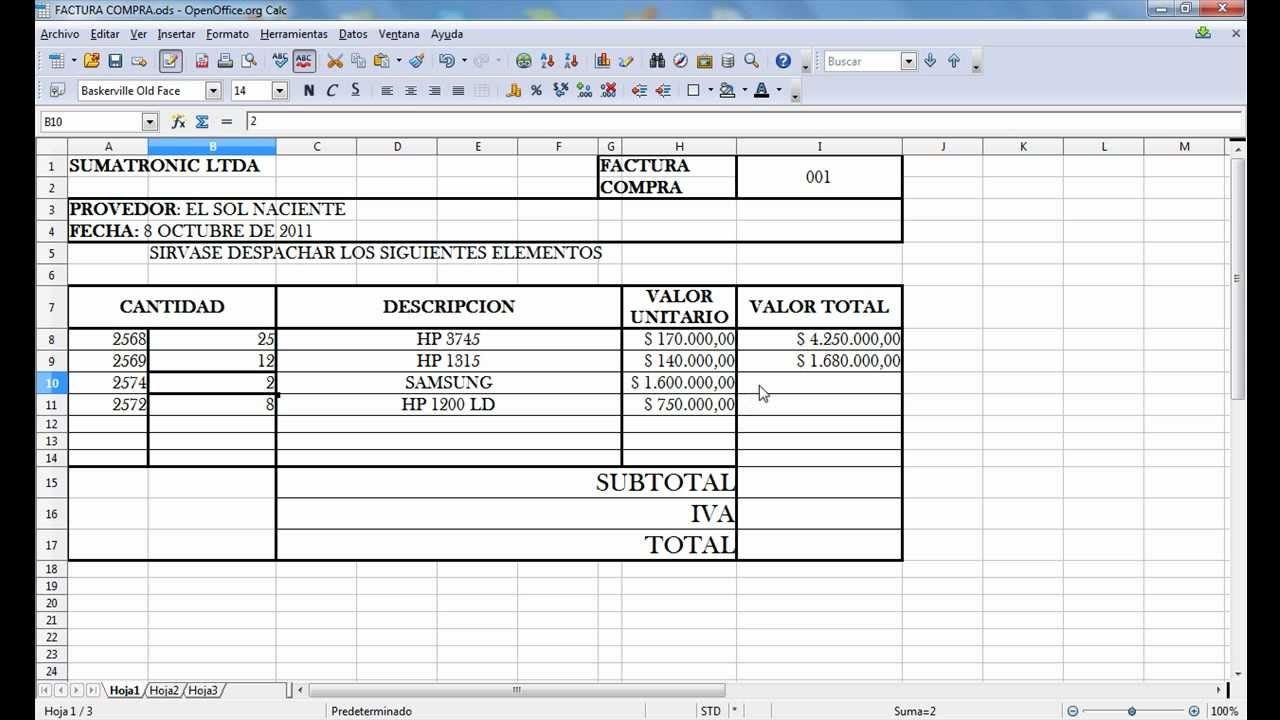
Task: Toggle Italic (C) formatting
Action: [x=332, y=90]
